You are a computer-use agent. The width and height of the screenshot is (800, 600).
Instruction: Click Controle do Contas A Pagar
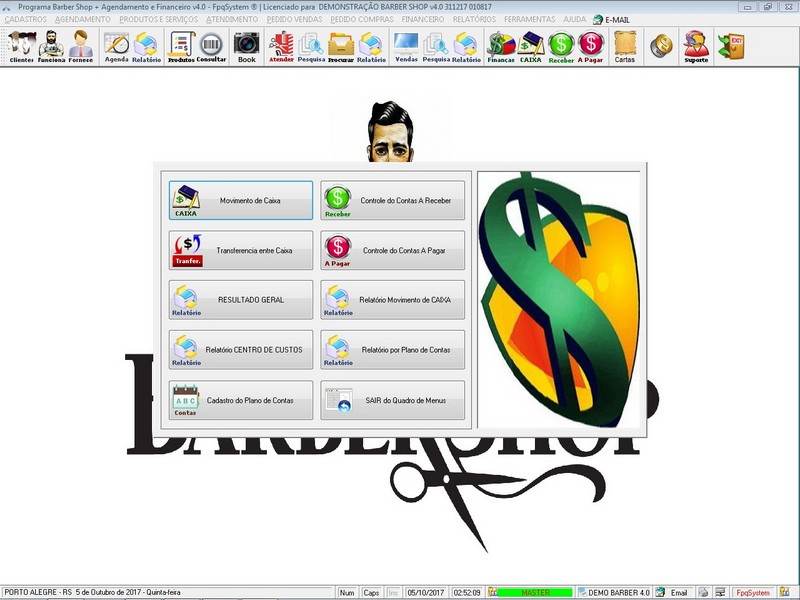click(x=392, y=251)
